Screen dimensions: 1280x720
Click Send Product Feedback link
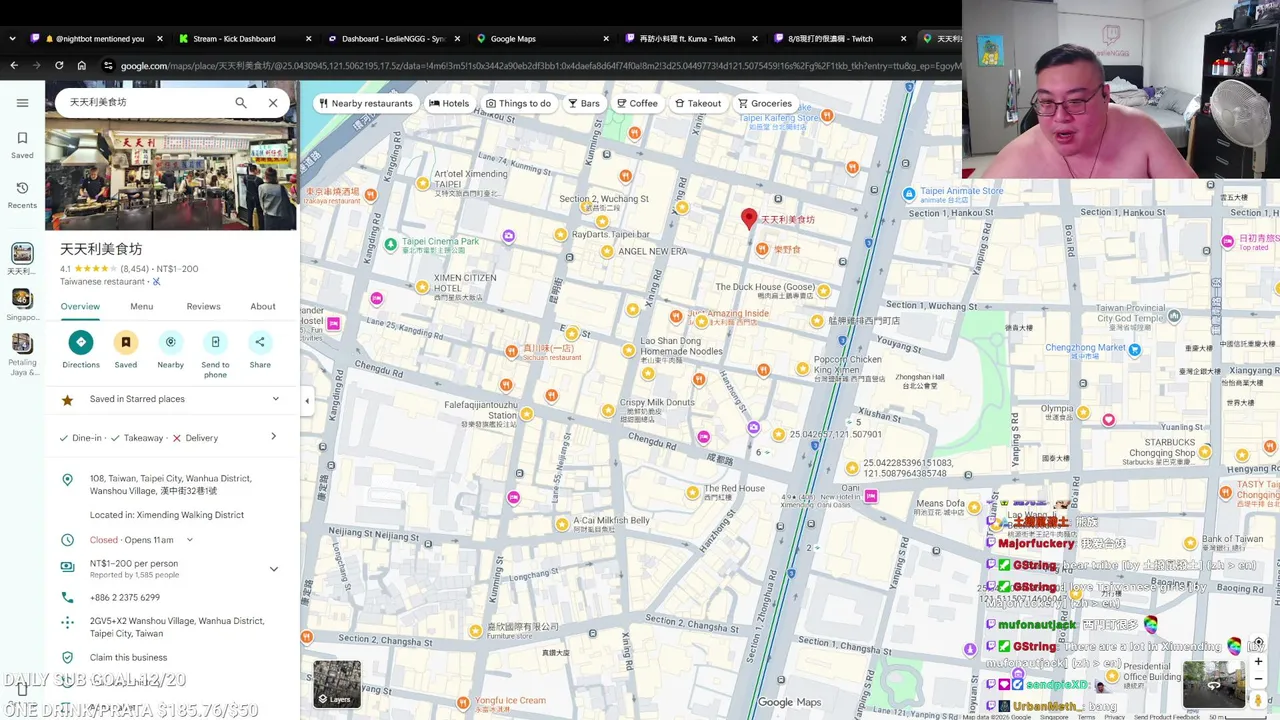coord(1166,717)
